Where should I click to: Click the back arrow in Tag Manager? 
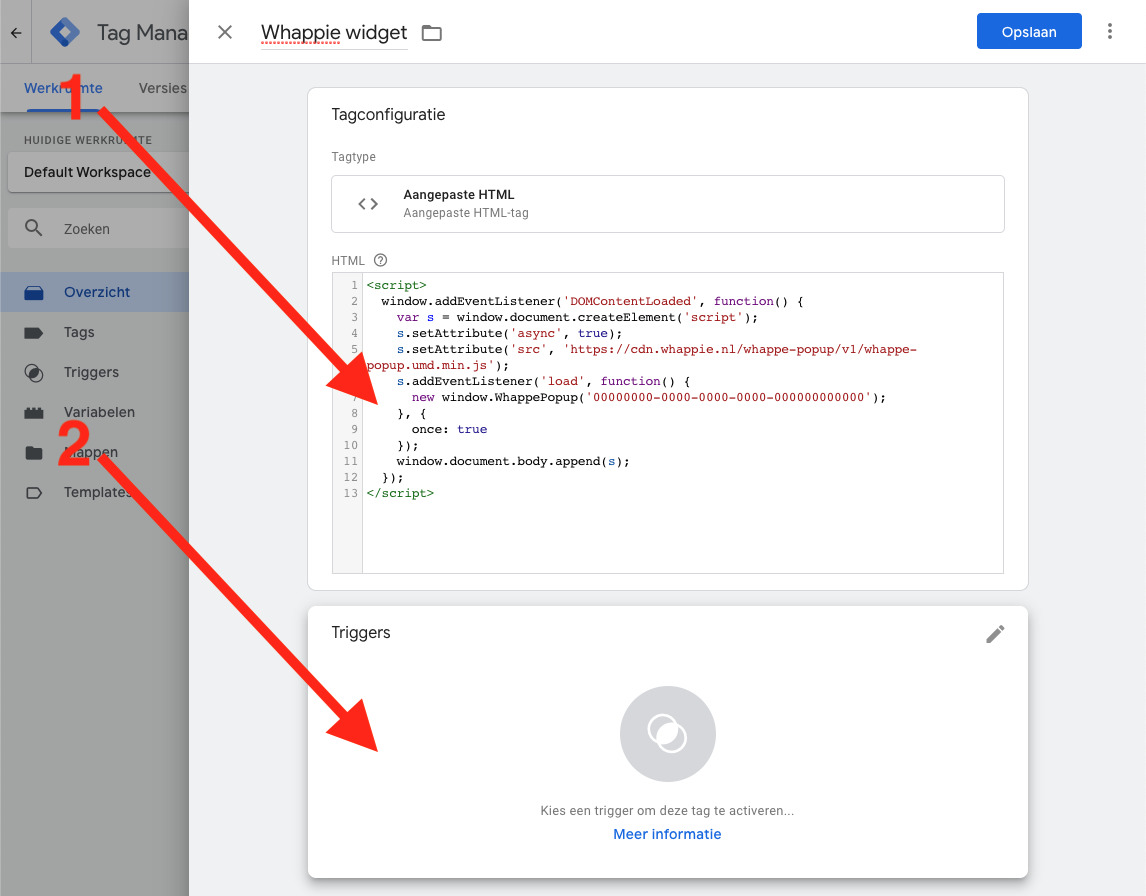coord(16,32)
